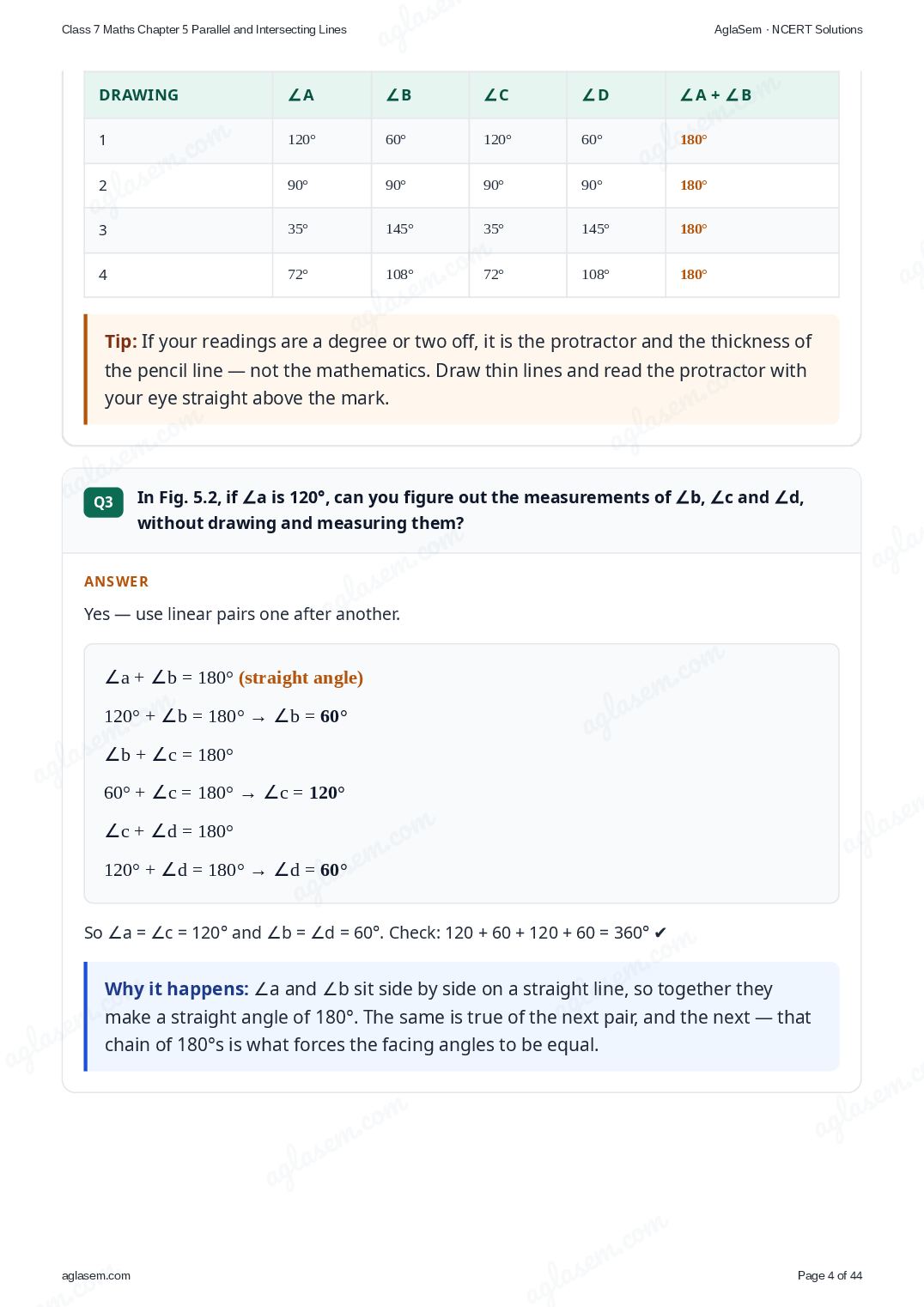The image size is (924, 1307).
Task: Select the 108° value under ∠D
Action: pyautogui.click(x=595, y=275)
